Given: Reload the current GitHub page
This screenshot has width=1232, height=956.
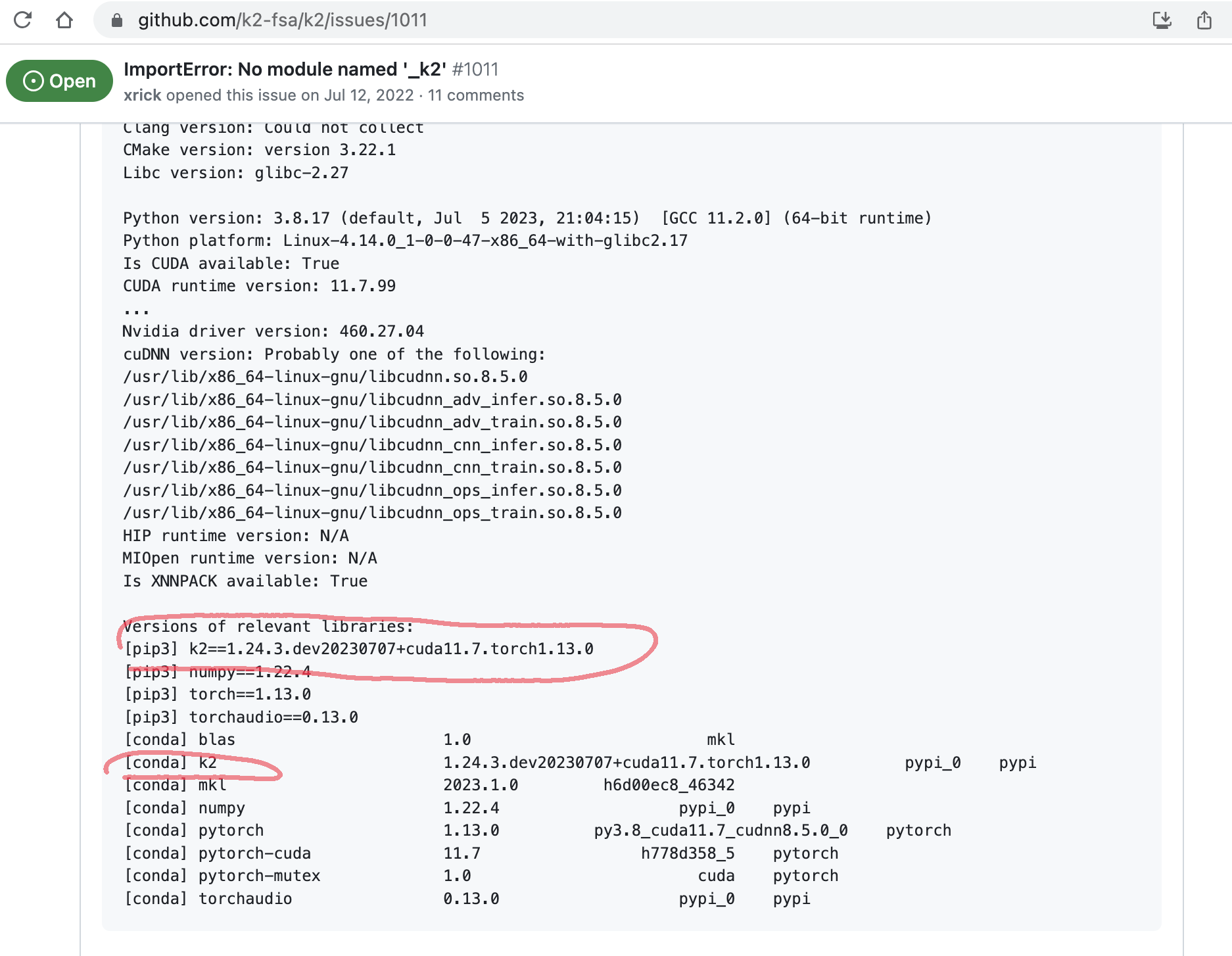Looking at the screenshot, I should pos(24,20).
